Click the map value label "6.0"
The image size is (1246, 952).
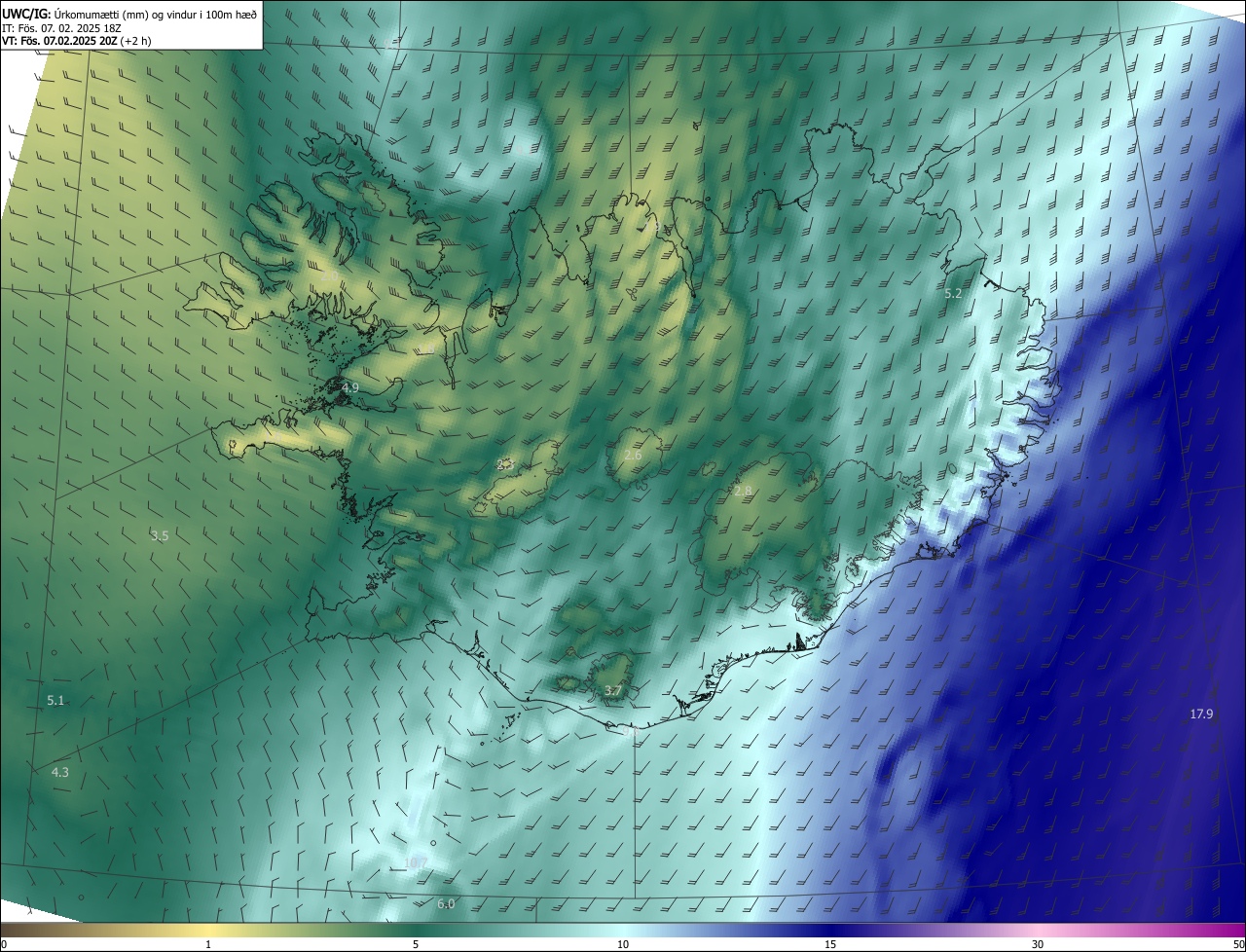click(x=446, y=904)
